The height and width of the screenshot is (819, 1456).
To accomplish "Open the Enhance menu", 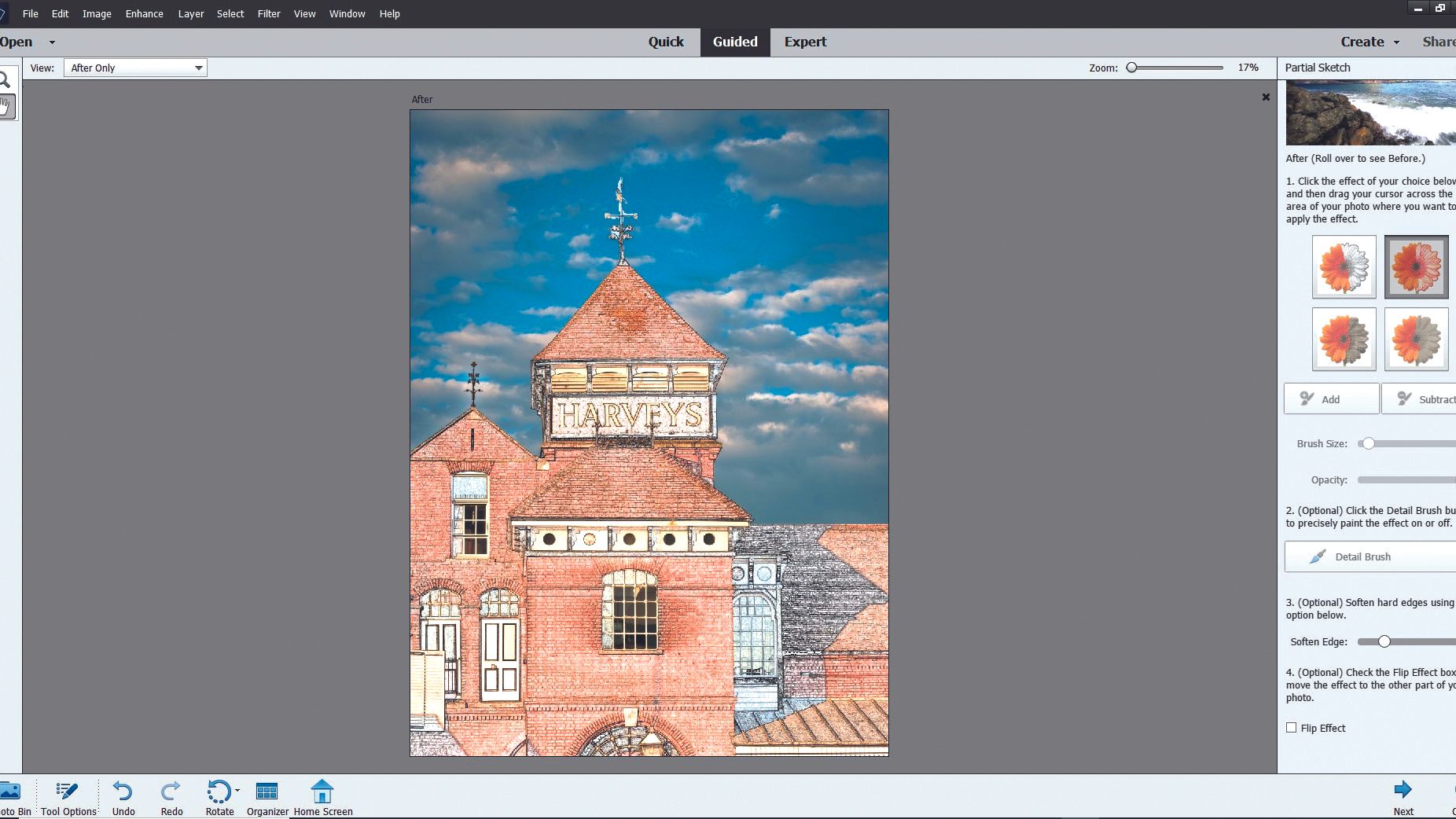I will tap(145, 13).
